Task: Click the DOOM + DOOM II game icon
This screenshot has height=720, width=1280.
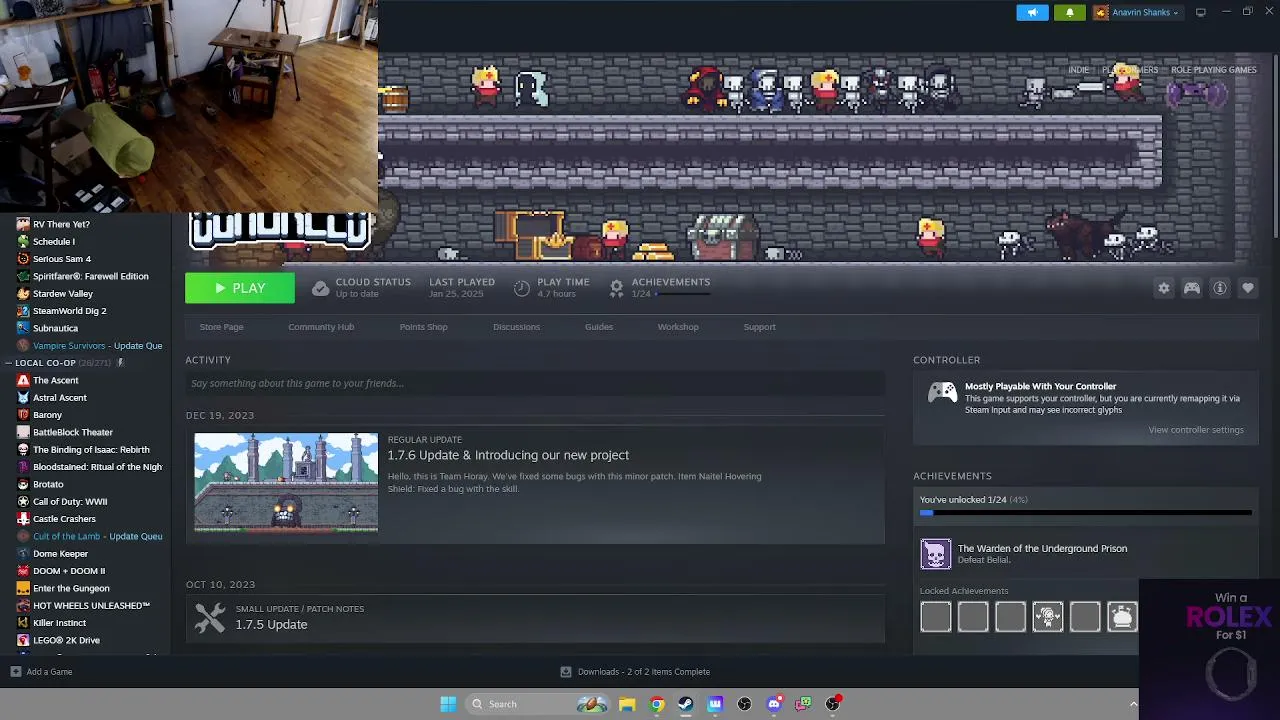Action: tap(23, 571)
